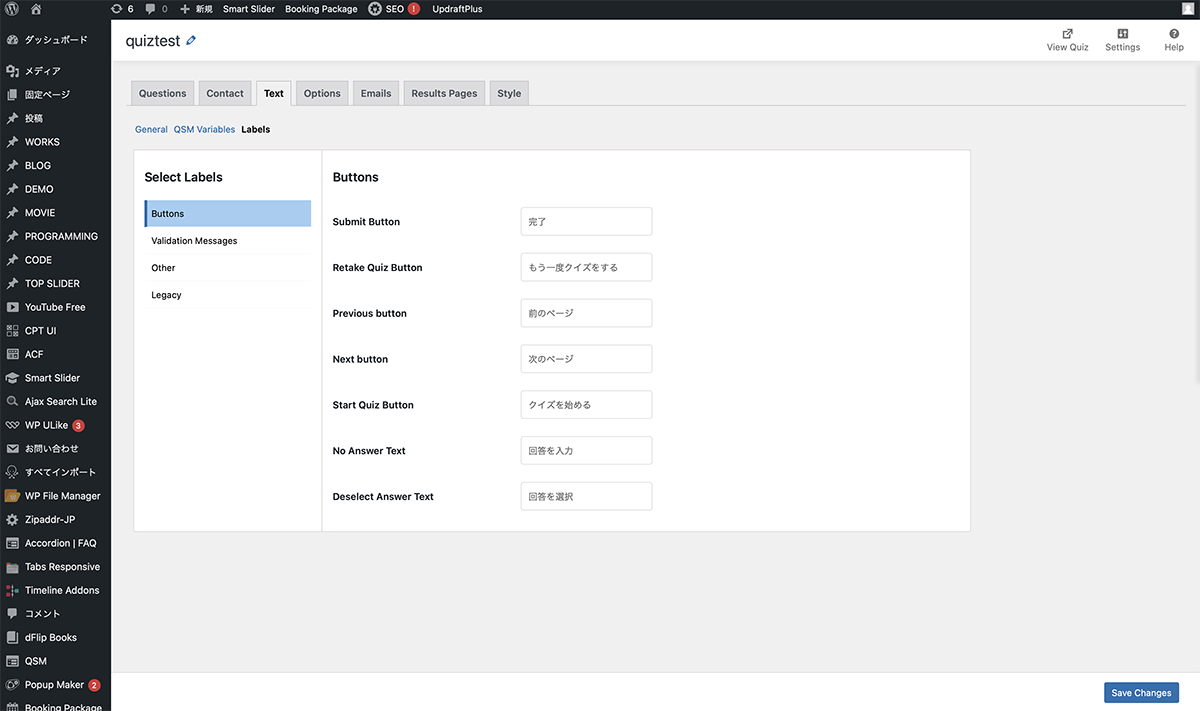Open the Results Pages tab
The height and width of the screenshot is (711, 1200).
click(x=444, y=93)
